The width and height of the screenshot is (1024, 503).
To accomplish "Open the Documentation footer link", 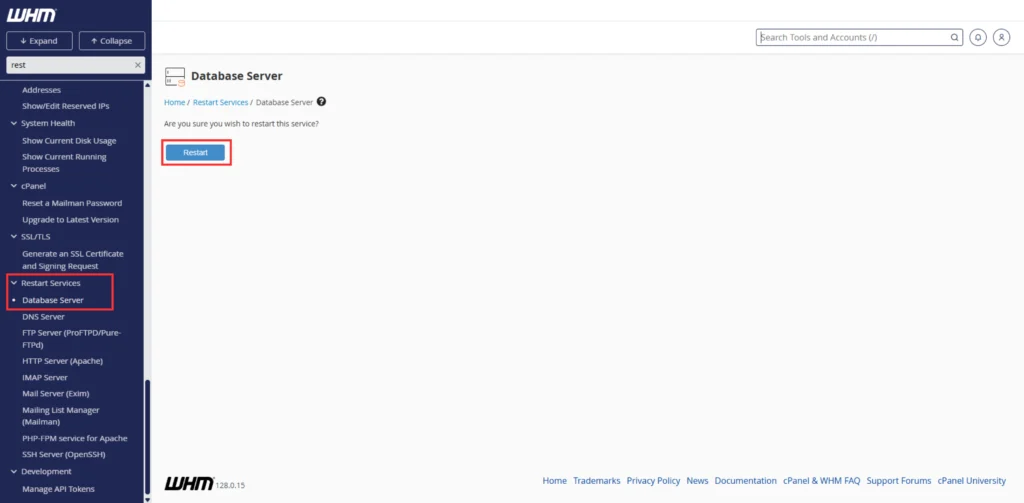I will (x=746, y=481).
